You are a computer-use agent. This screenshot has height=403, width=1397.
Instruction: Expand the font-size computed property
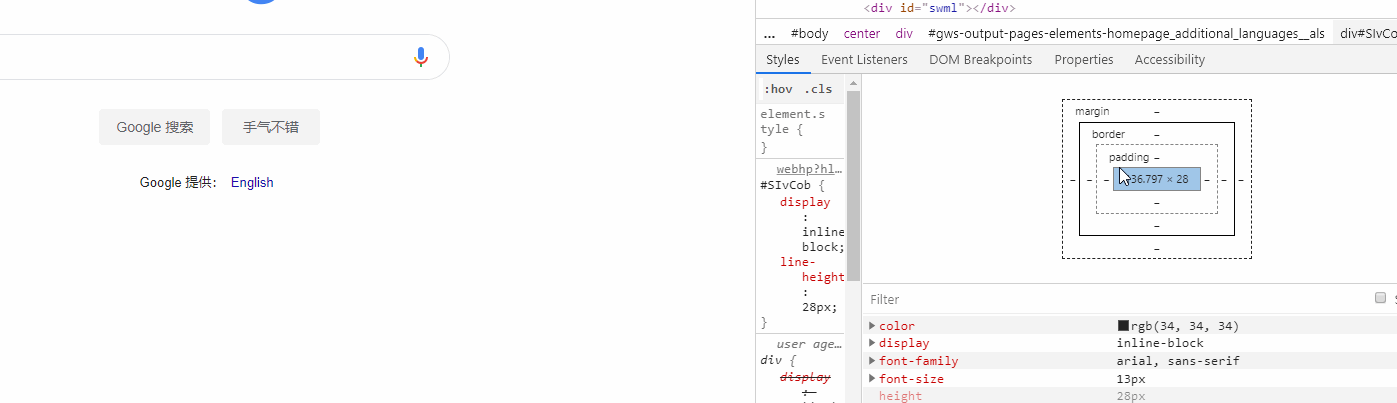pyautogui.click(x=872, y=379)
